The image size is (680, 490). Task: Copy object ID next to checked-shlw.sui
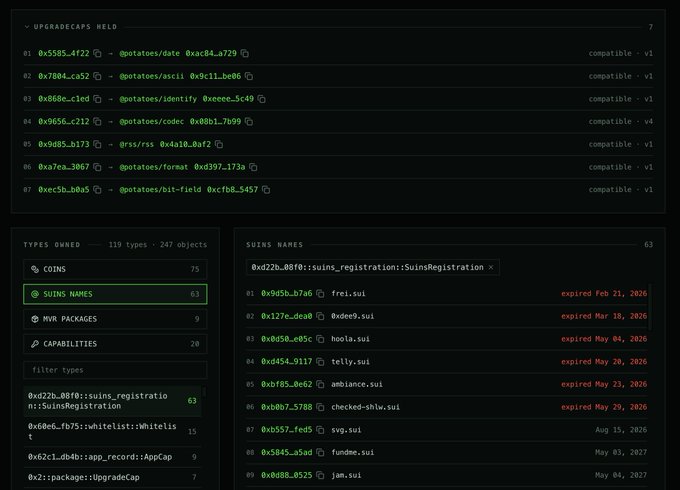(x=320, y=407)
